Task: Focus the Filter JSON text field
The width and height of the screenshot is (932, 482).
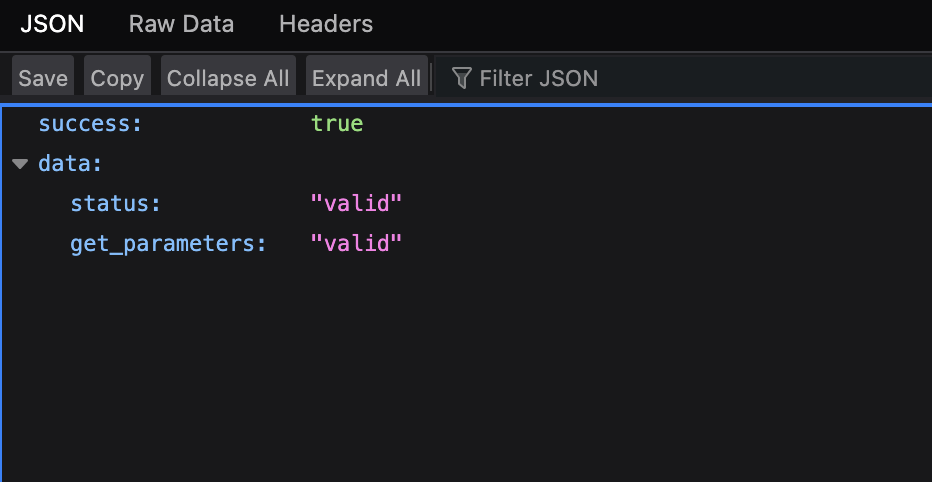Action: (x=684, y=77)
